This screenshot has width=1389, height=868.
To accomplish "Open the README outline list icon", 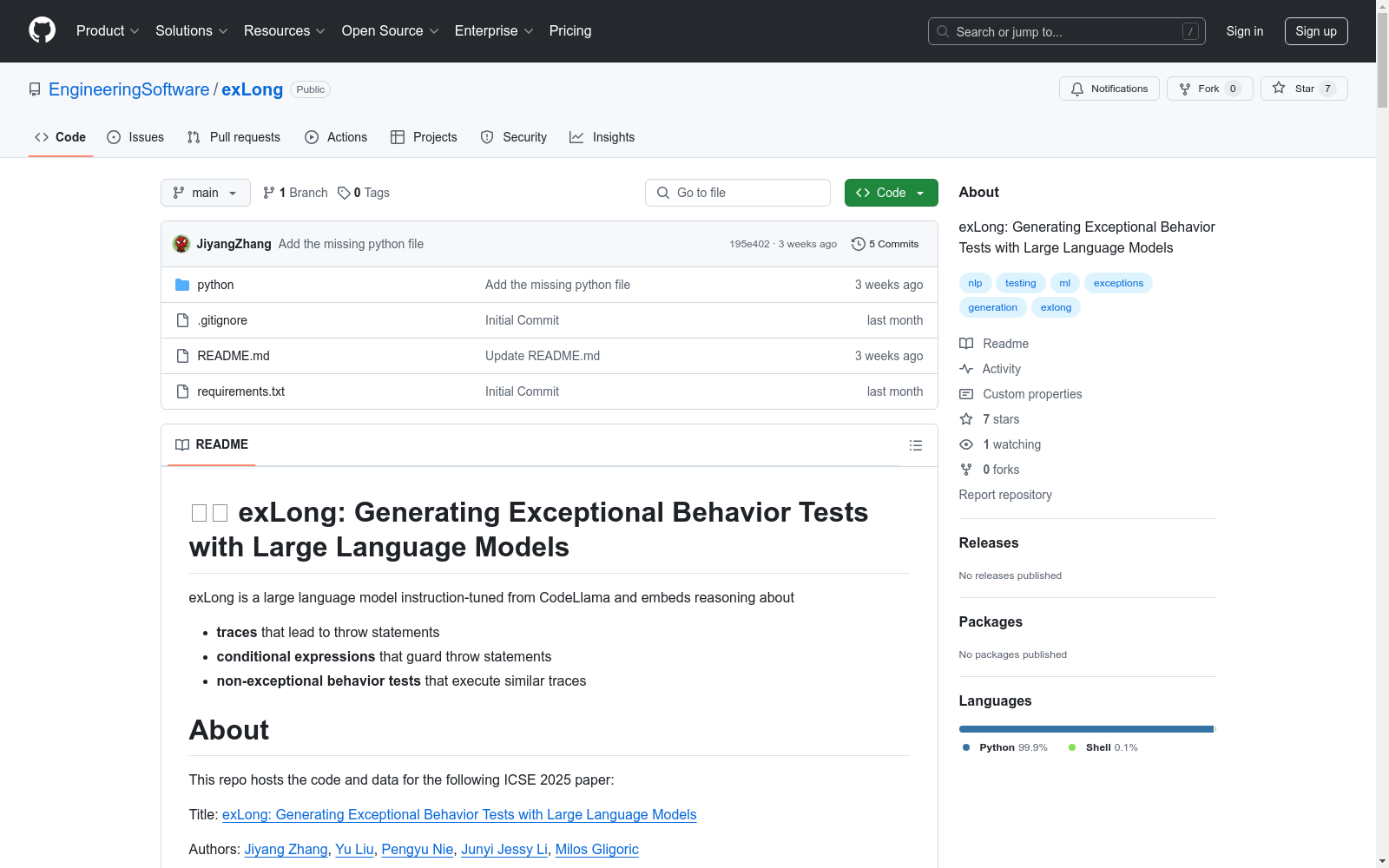I will [x=915, y=445].
